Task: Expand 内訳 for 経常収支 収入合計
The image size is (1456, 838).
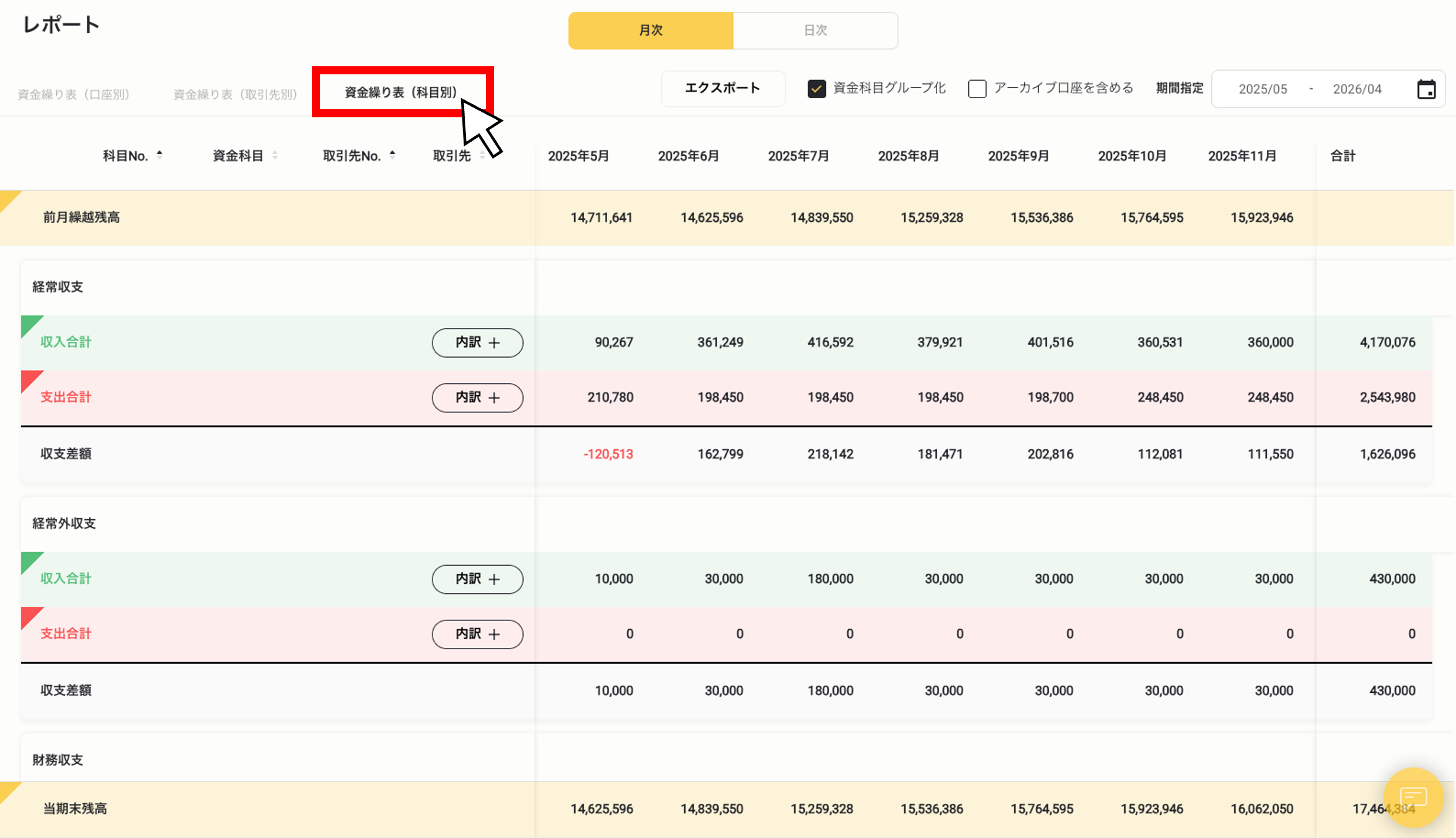Action: (x=477, y=342)
